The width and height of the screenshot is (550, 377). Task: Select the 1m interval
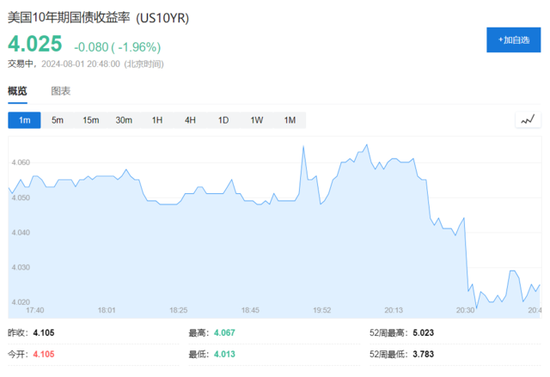(25, 120)
